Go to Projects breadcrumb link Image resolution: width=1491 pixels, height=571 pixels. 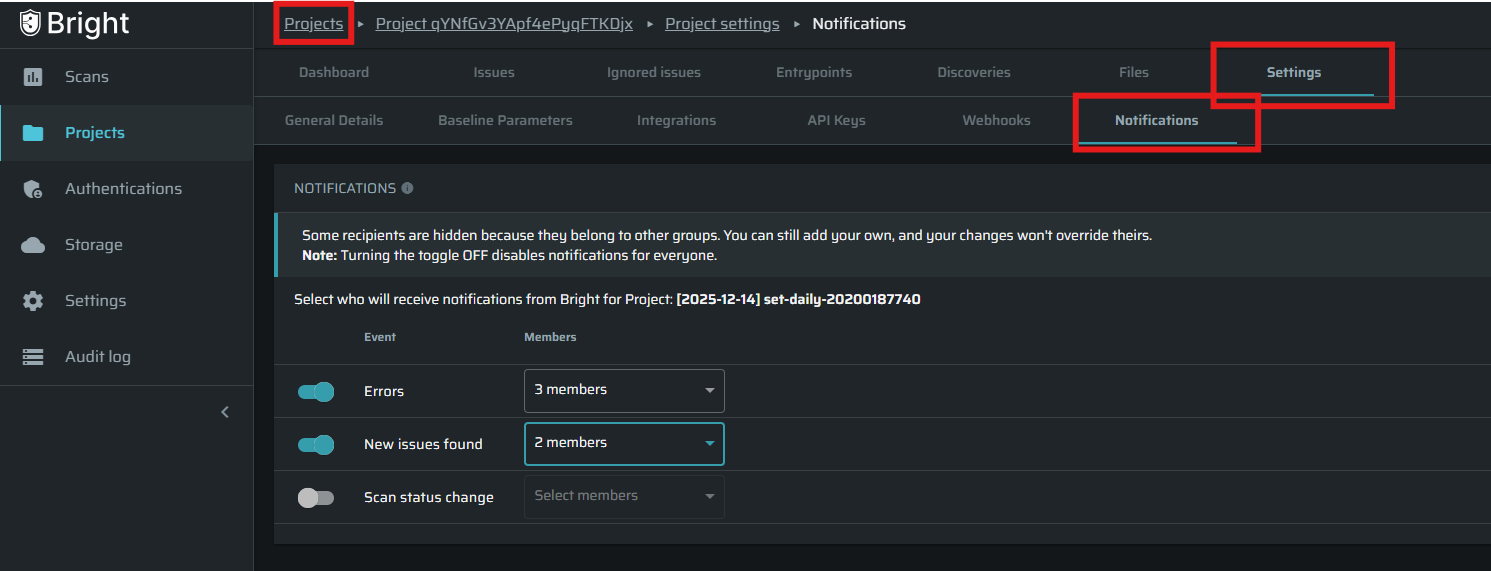coord(313,23)
